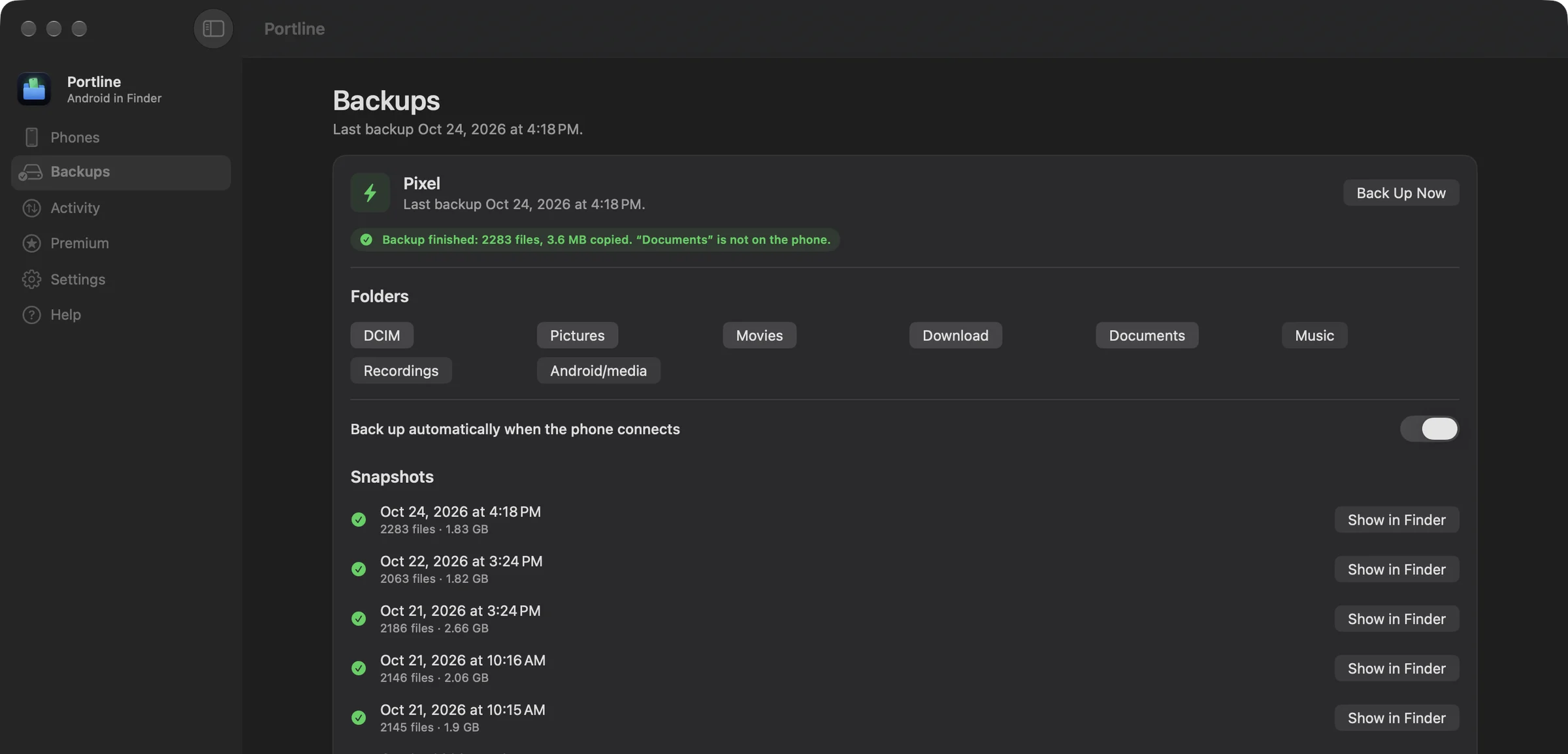
Task: Start a backup with Back Up Now
Action: click(1401, 193)
